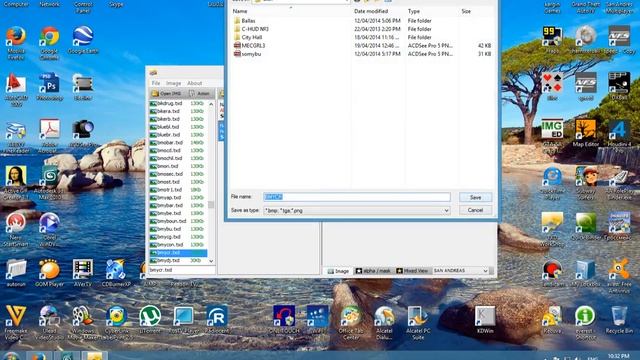This screenshot has width=640, height=360.
Task: Open the Image menu in the TXD tool window
Action: point(173,83)
